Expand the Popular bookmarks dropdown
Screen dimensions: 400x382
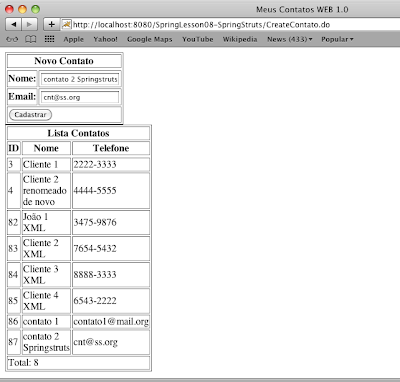[337, 39]
